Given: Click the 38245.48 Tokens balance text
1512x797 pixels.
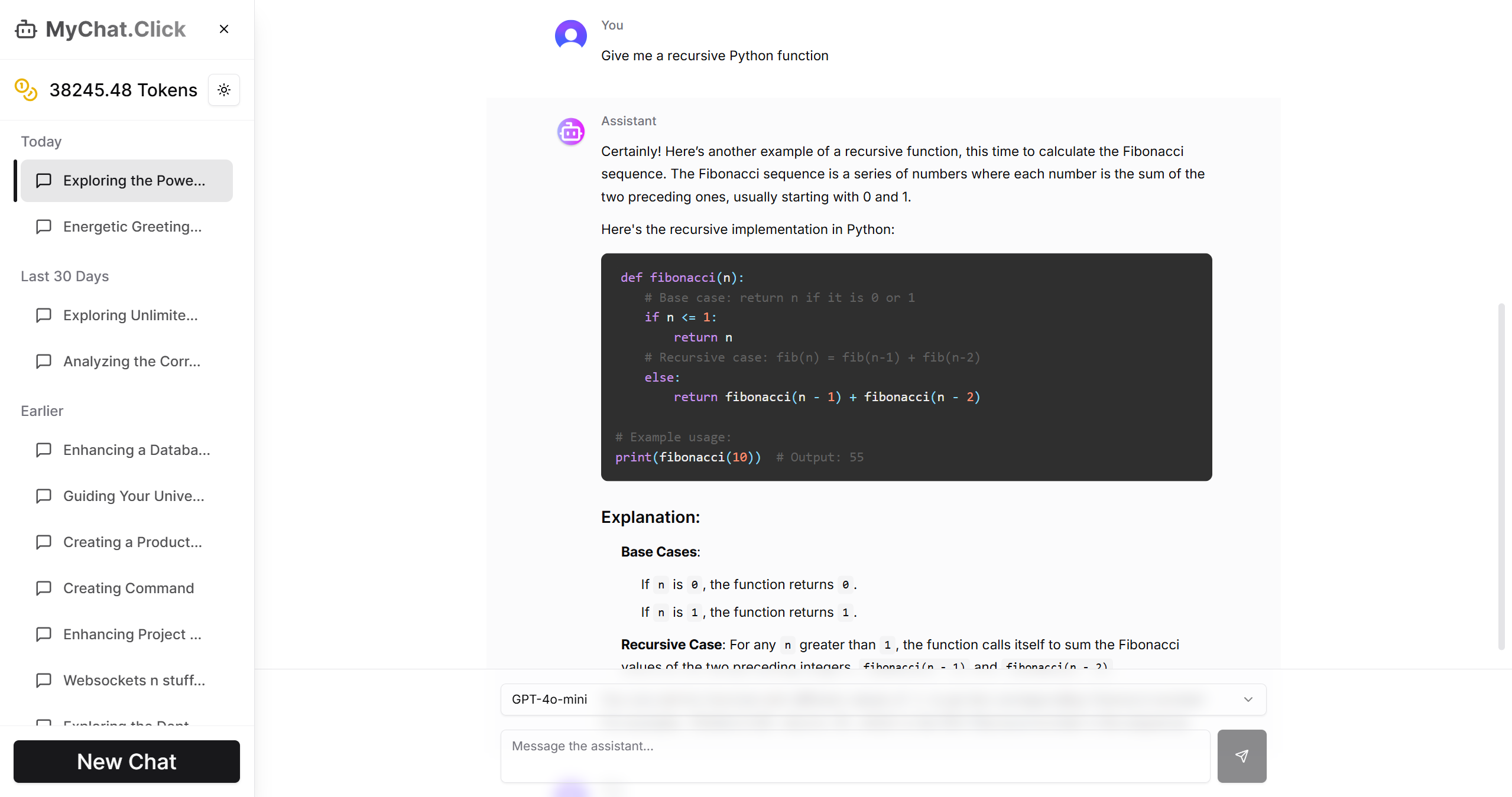Looking at the screenshot, I should click(x=123, y=90).
